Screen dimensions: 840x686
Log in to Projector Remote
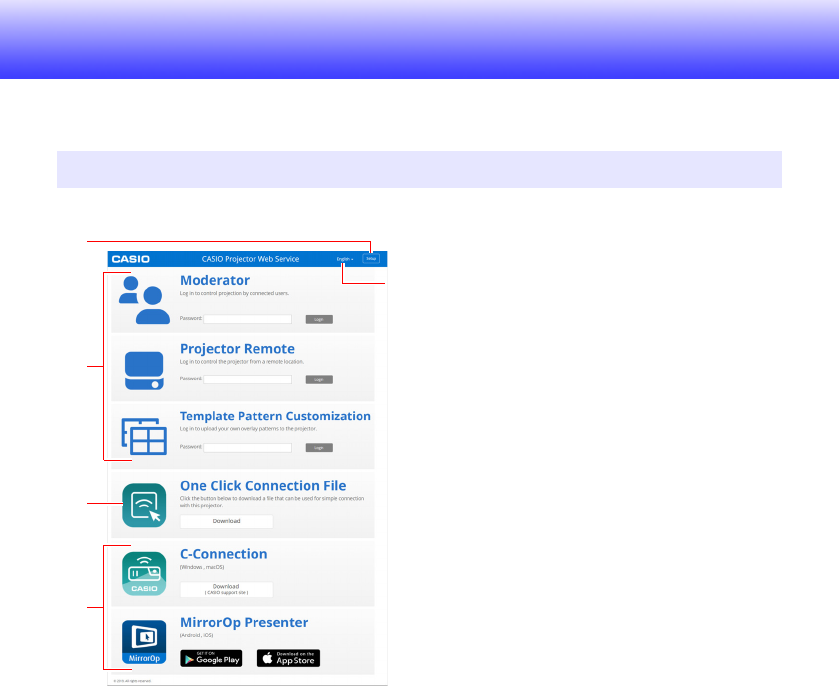pos(319,379)
